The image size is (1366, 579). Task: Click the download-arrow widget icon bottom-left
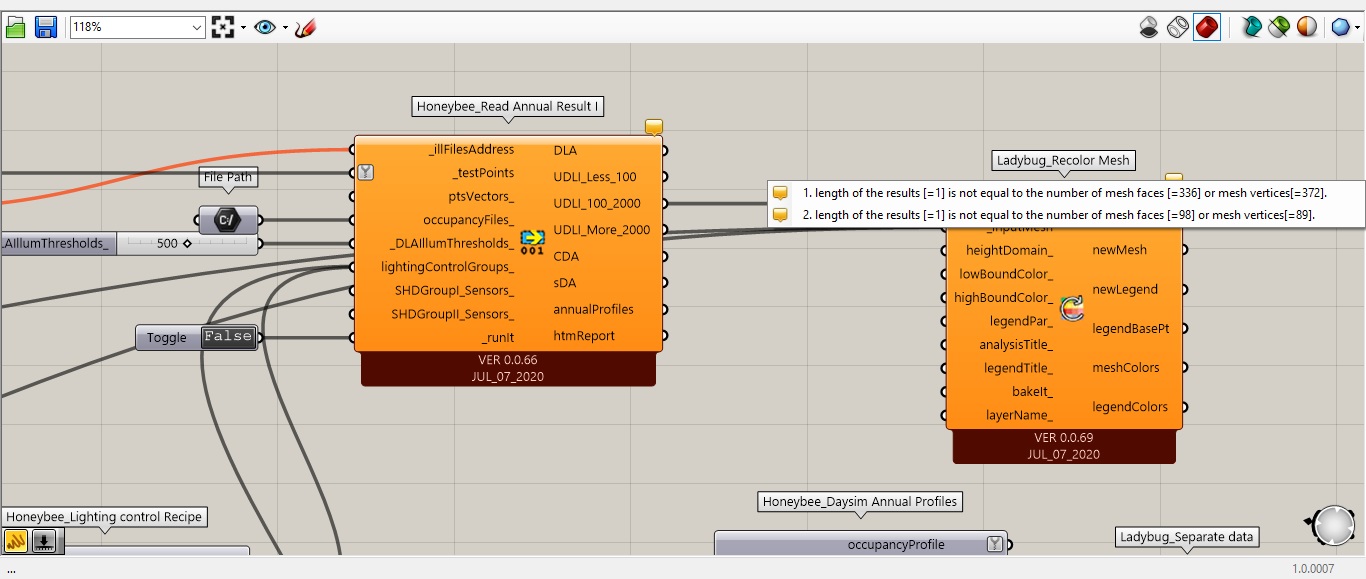pos(44,541)
